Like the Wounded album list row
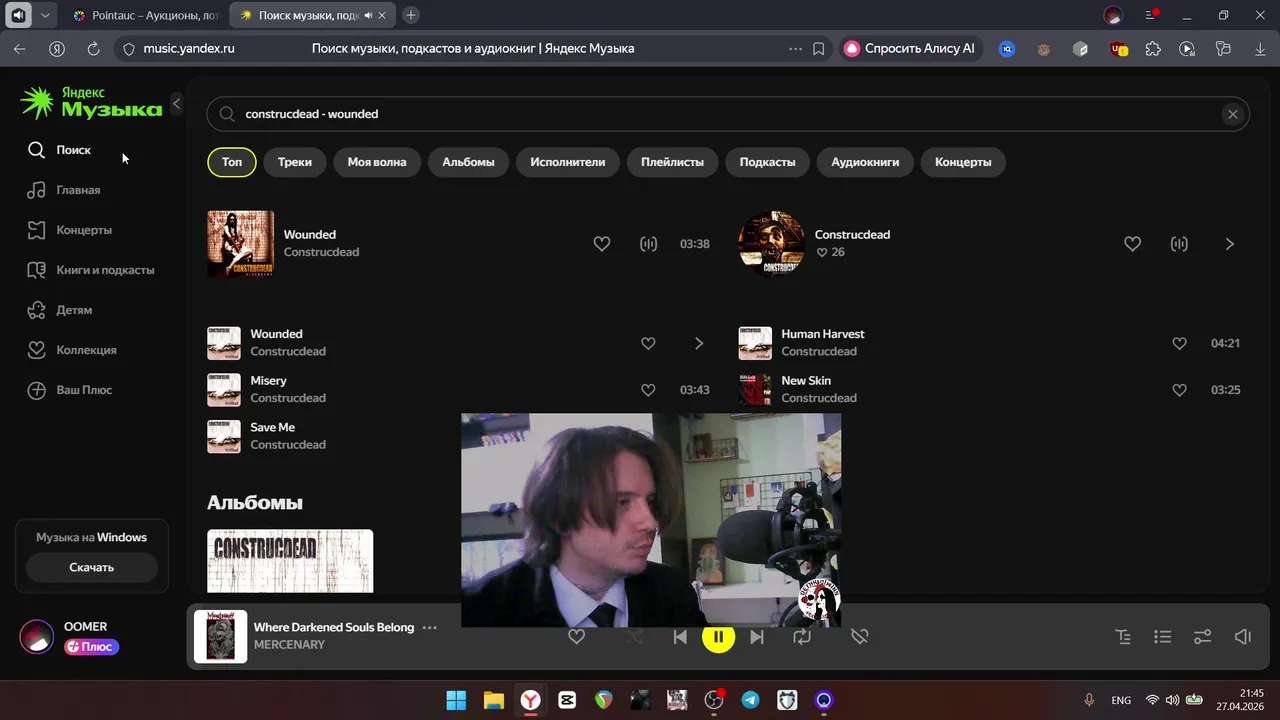The width and height of the screenshot is (1280, 720). point(648,343)
